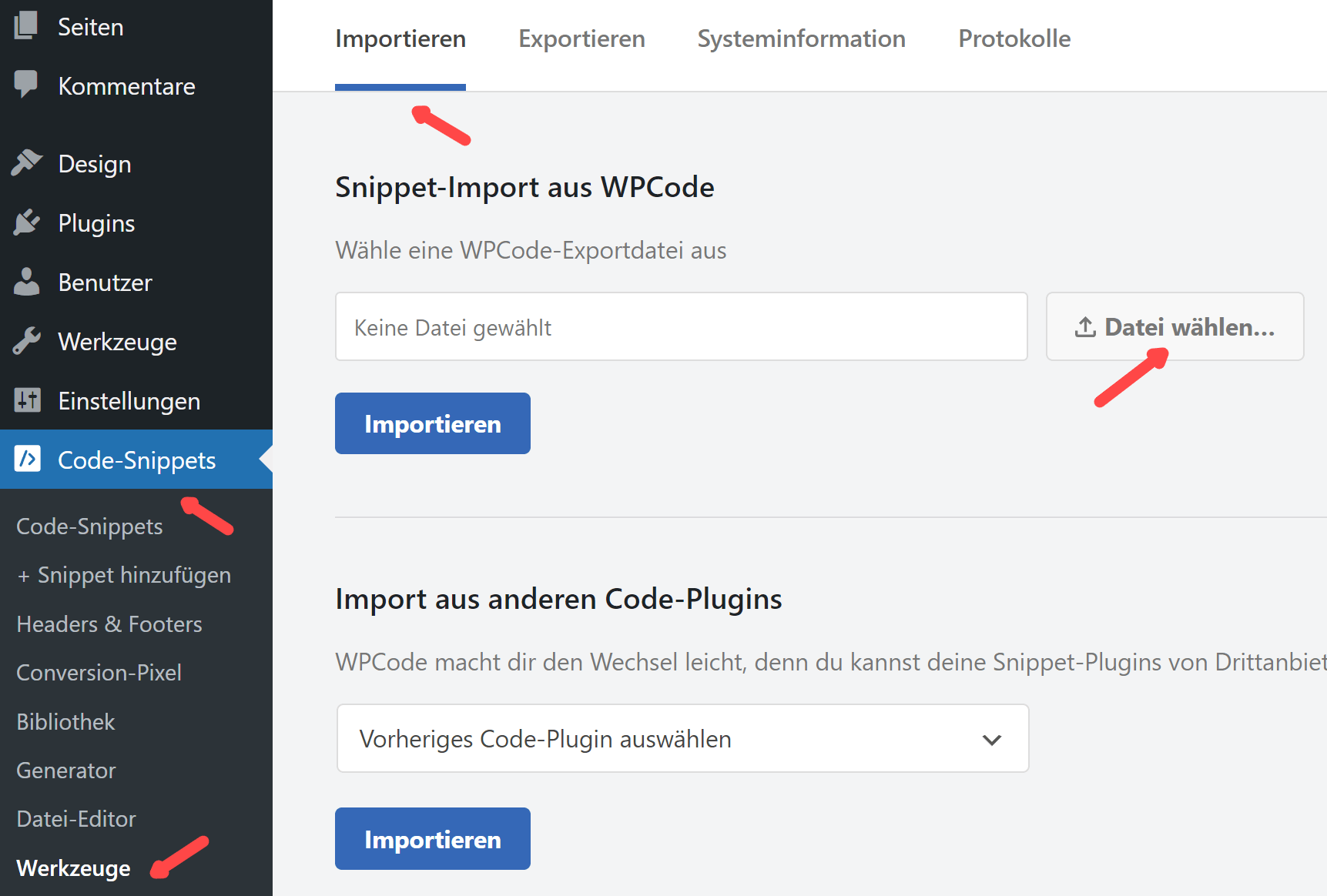The image size is (1327, 896).
Task: Click the Einstellungen sliders icon
Action: click(x=27, y=400)
